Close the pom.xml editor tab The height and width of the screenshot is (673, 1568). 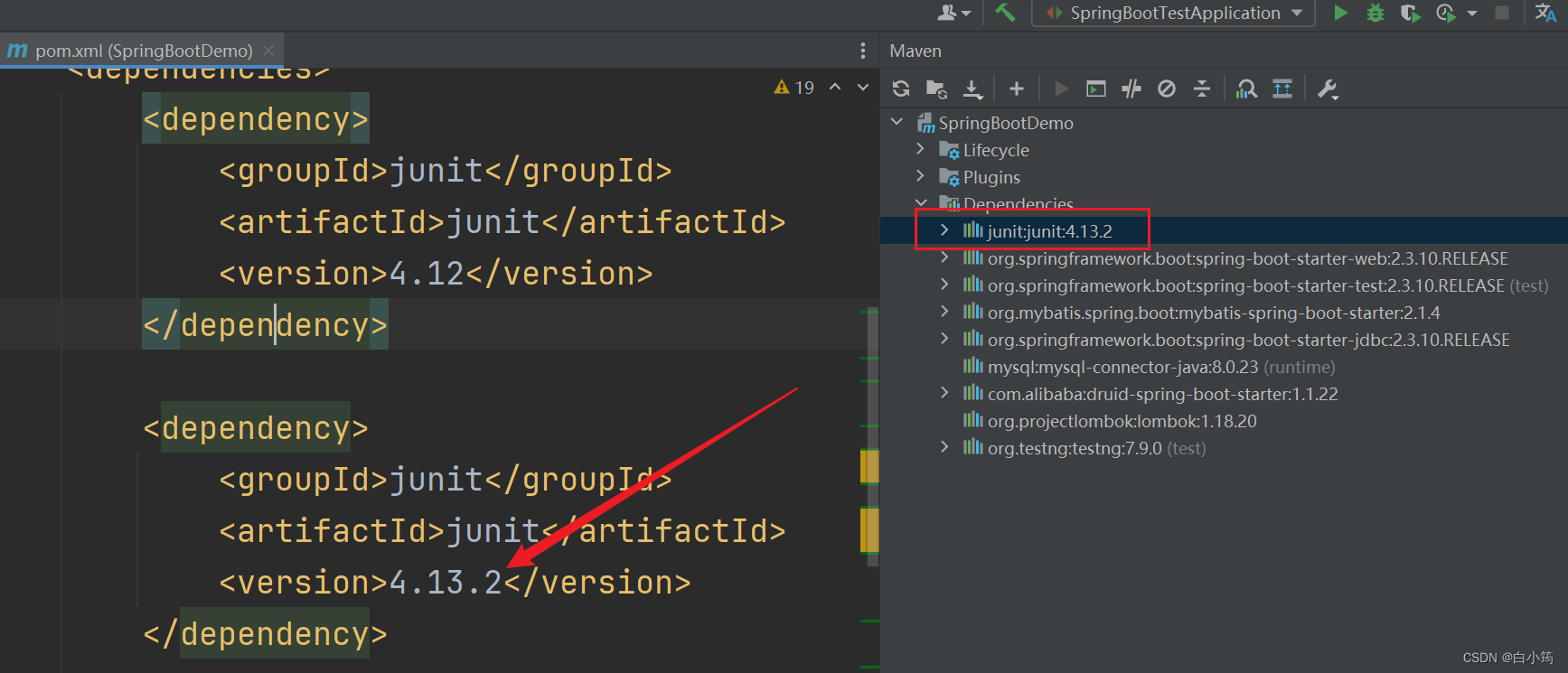click(268, 51)
